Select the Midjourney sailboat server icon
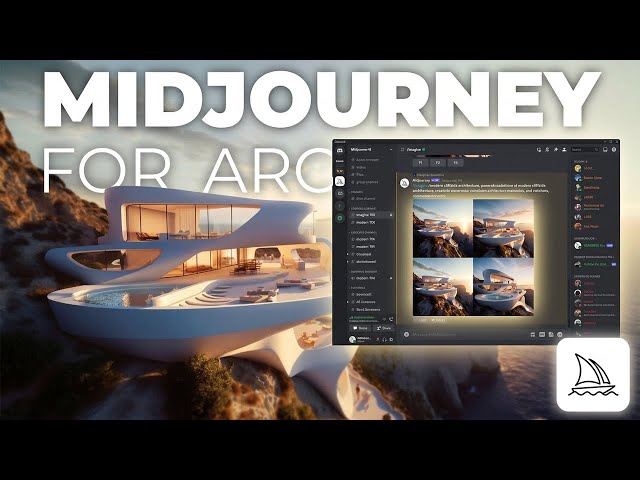 click(x=340, y=181)
